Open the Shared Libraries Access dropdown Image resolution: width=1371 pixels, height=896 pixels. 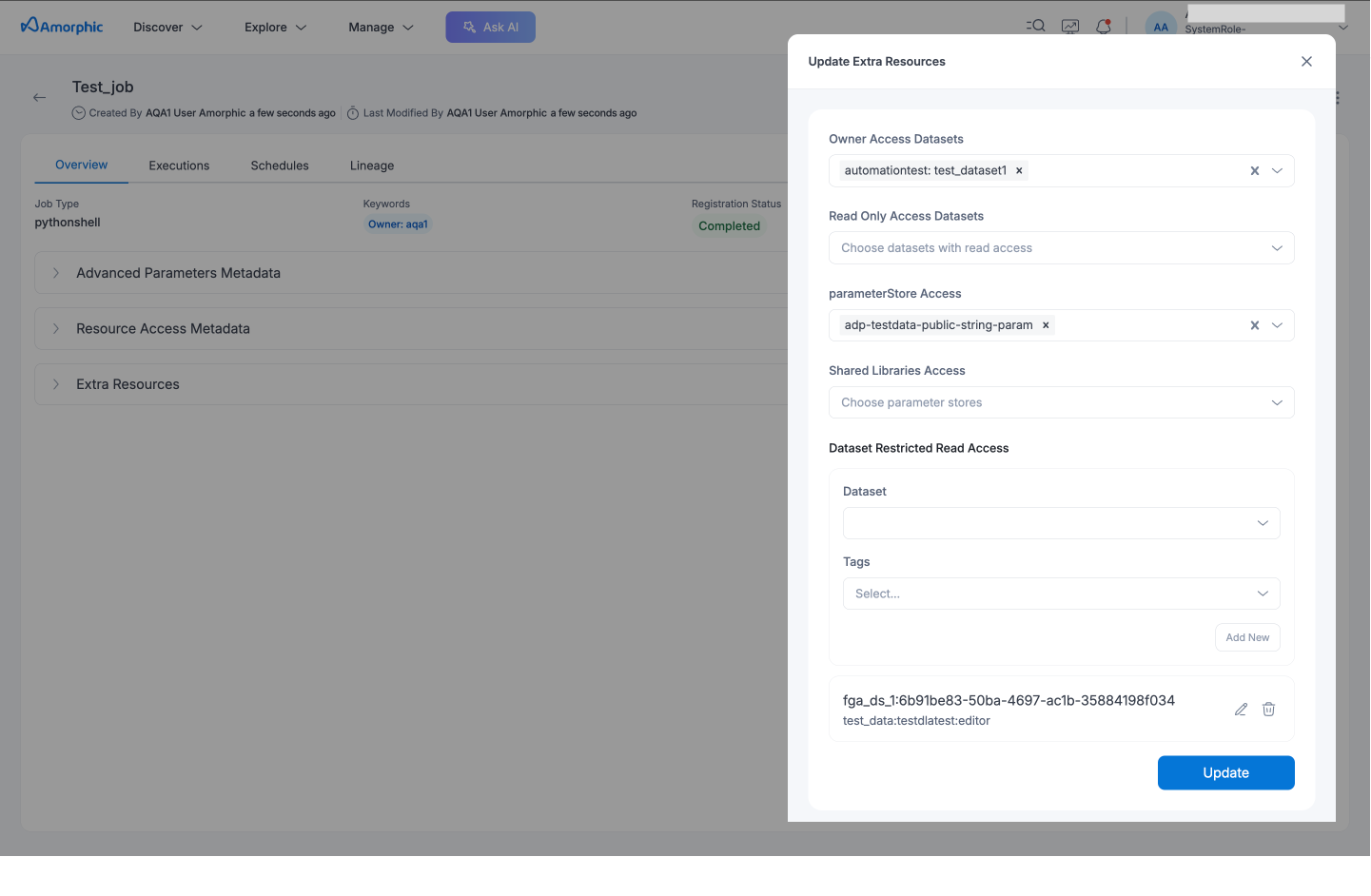[x=1061, y=402]
